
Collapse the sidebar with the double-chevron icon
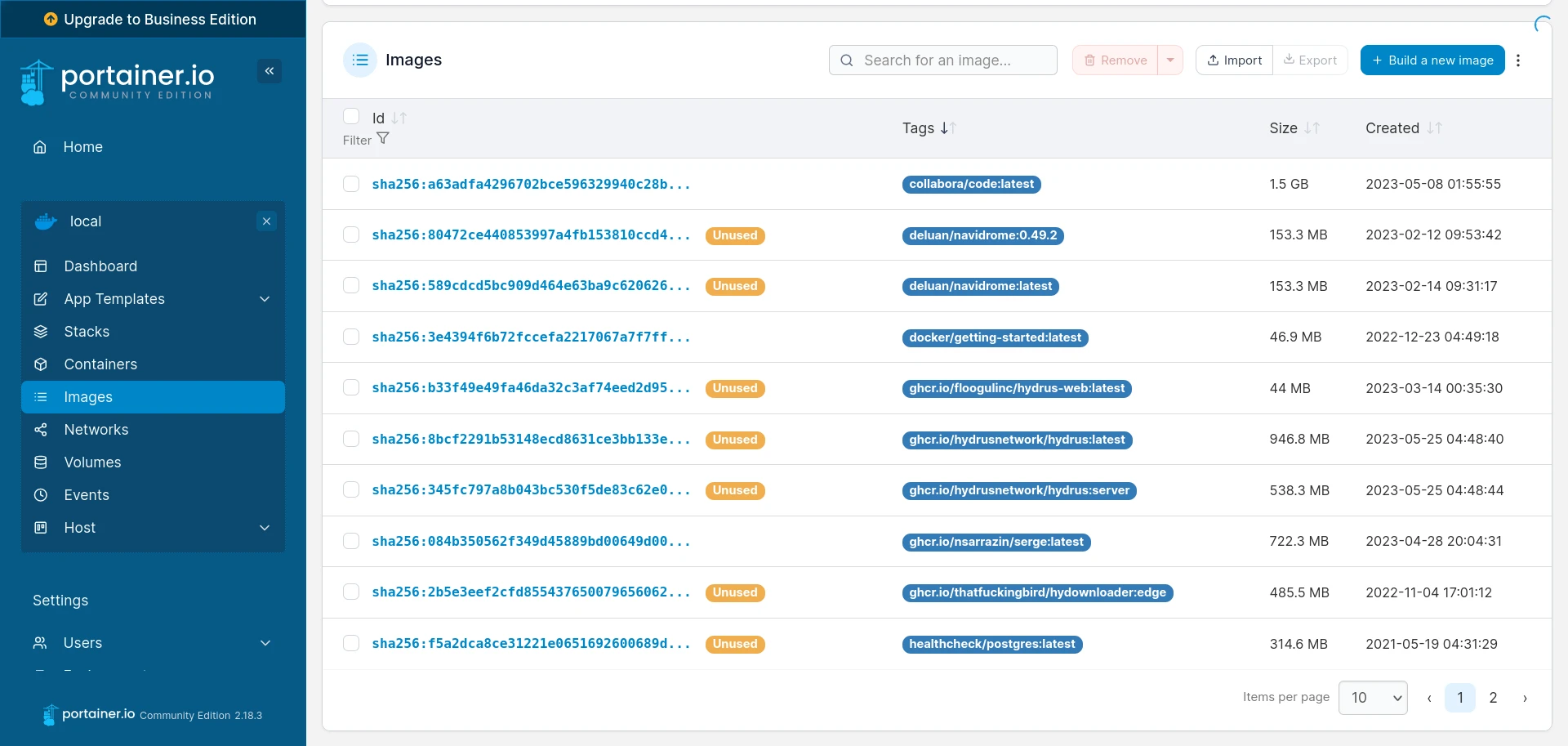pos(269,71)
